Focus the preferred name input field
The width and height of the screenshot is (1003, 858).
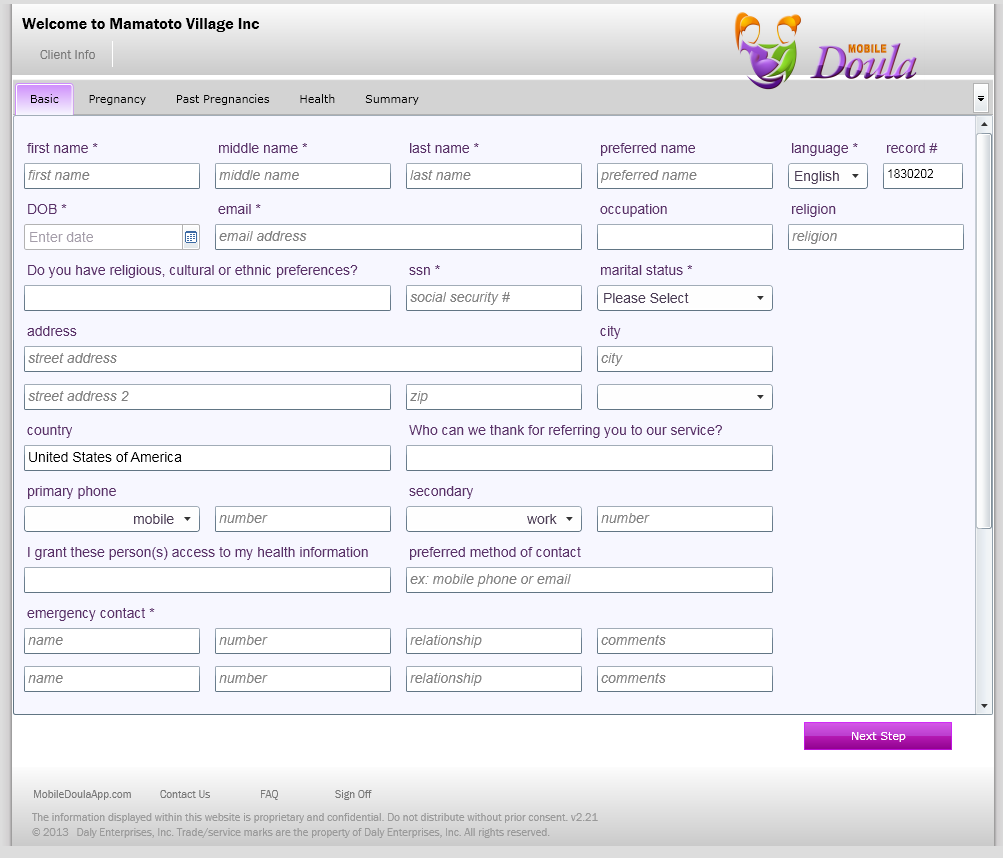(684, 176)
